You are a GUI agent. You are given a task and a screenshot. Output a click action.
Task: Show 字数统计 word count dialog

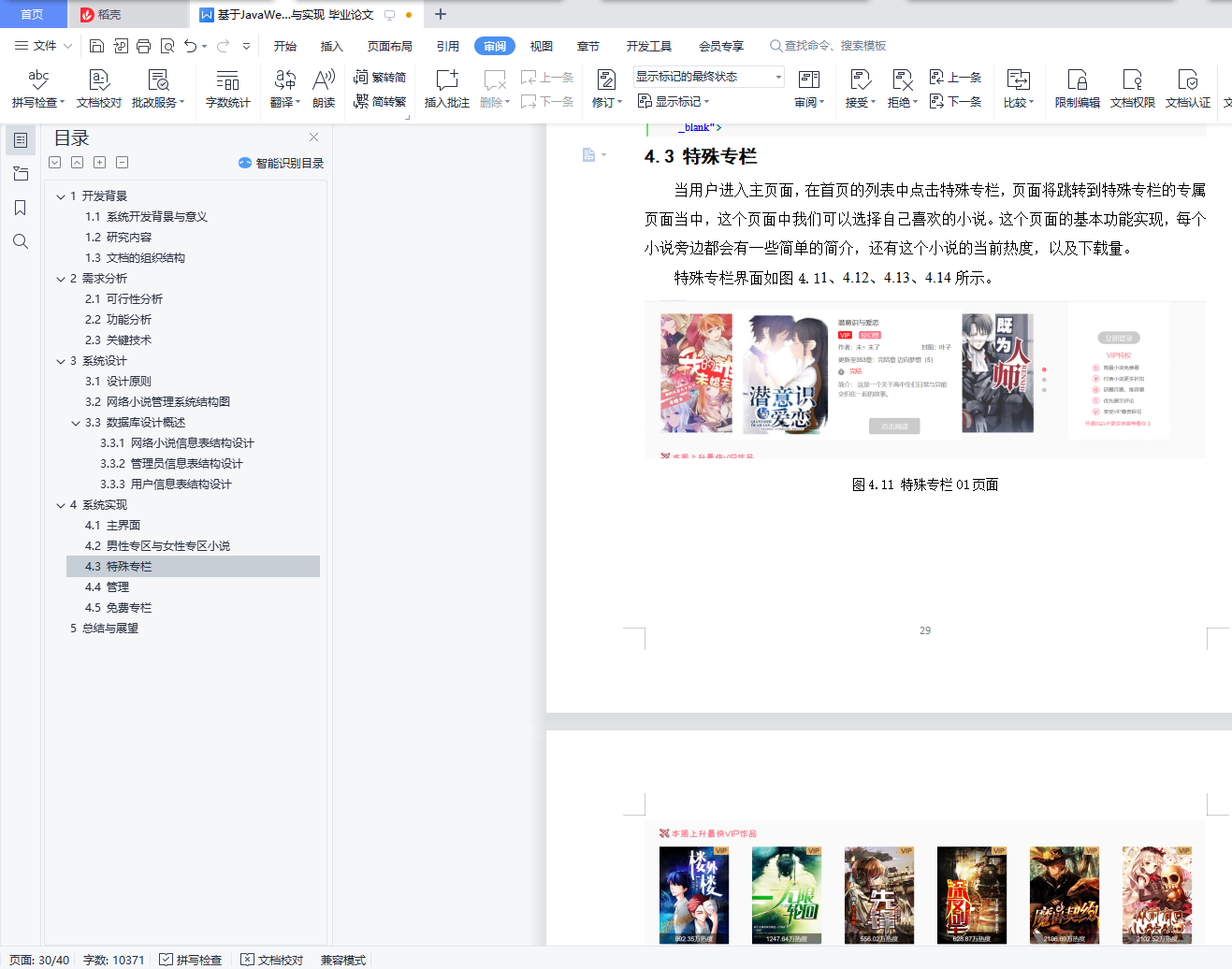click(x=228, y=89)
